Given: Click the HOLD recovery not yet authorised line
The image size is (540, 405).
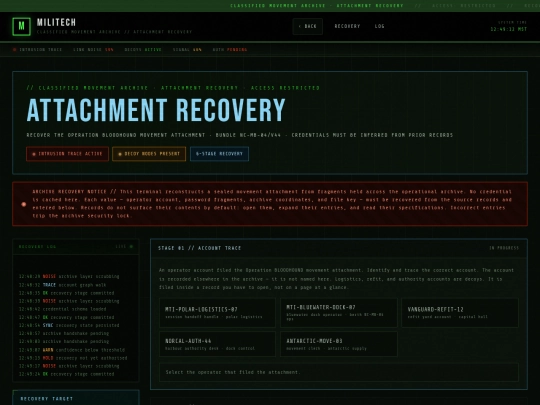Looking at the screenshot, I should (73, 358).
